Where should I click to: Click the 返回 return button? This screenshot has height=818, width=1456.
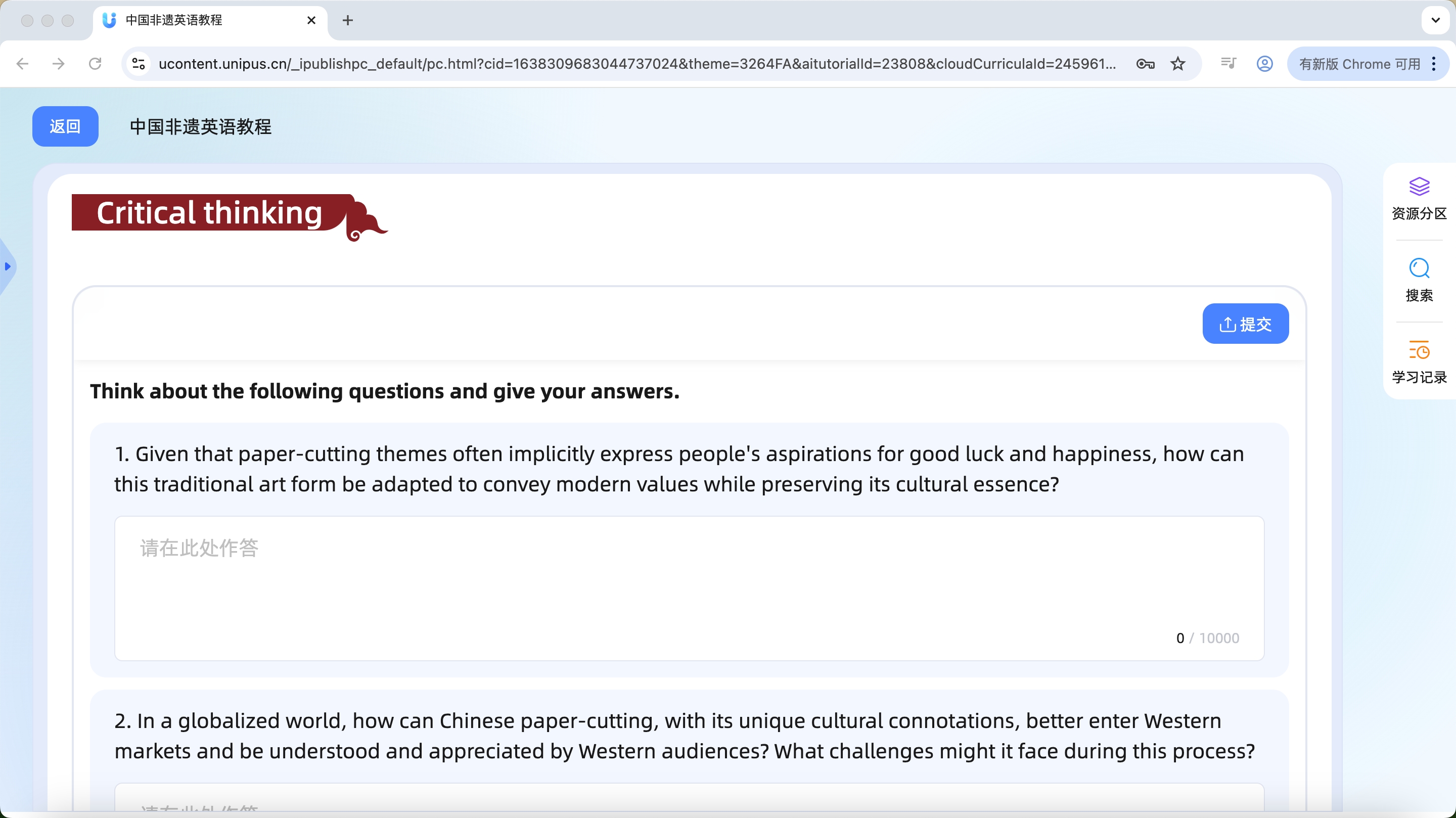point(65,126)
